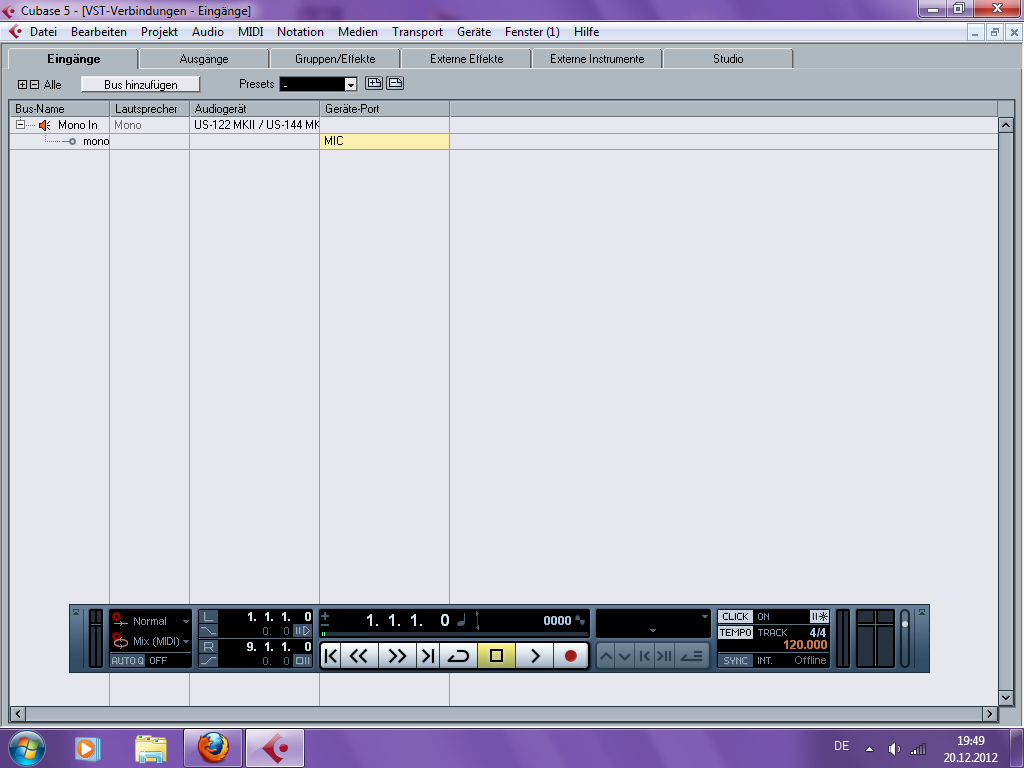1024x768 pixels.
Task: Delete preset with the minus preset icon
Action: coord(394,83)
